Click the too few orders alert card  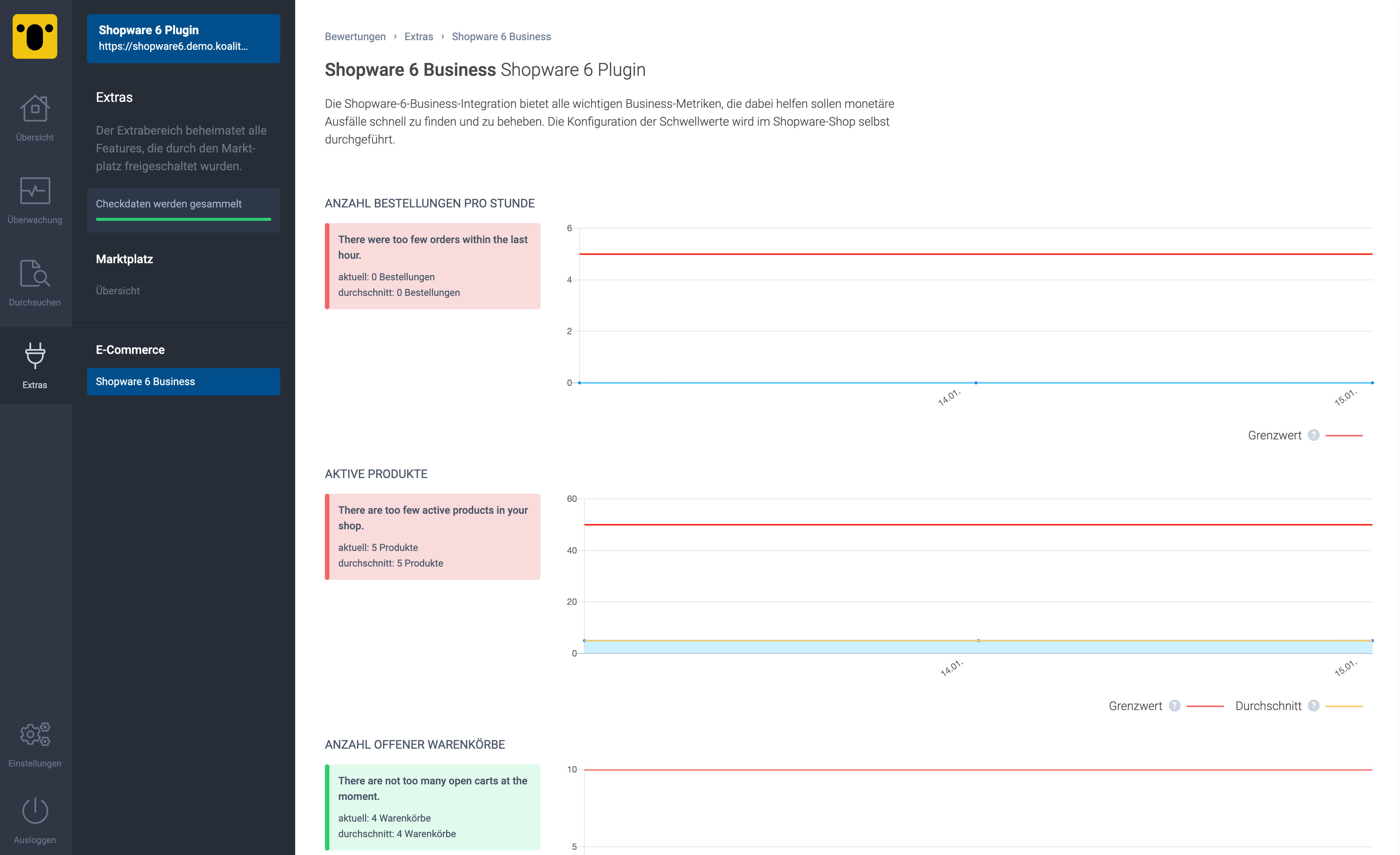click(x=432, y=266)
